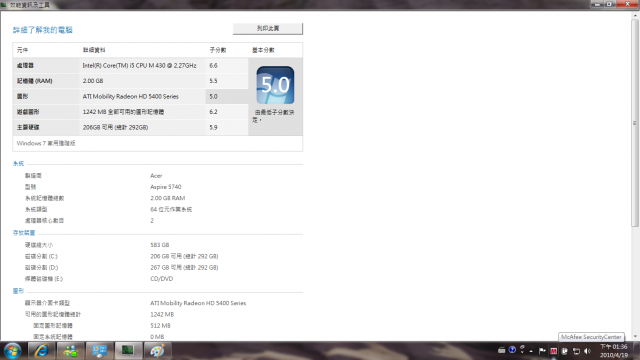This screenshot has width=640, height=360.
Task: Click the blue help tray icon
Action: [512, 350]
